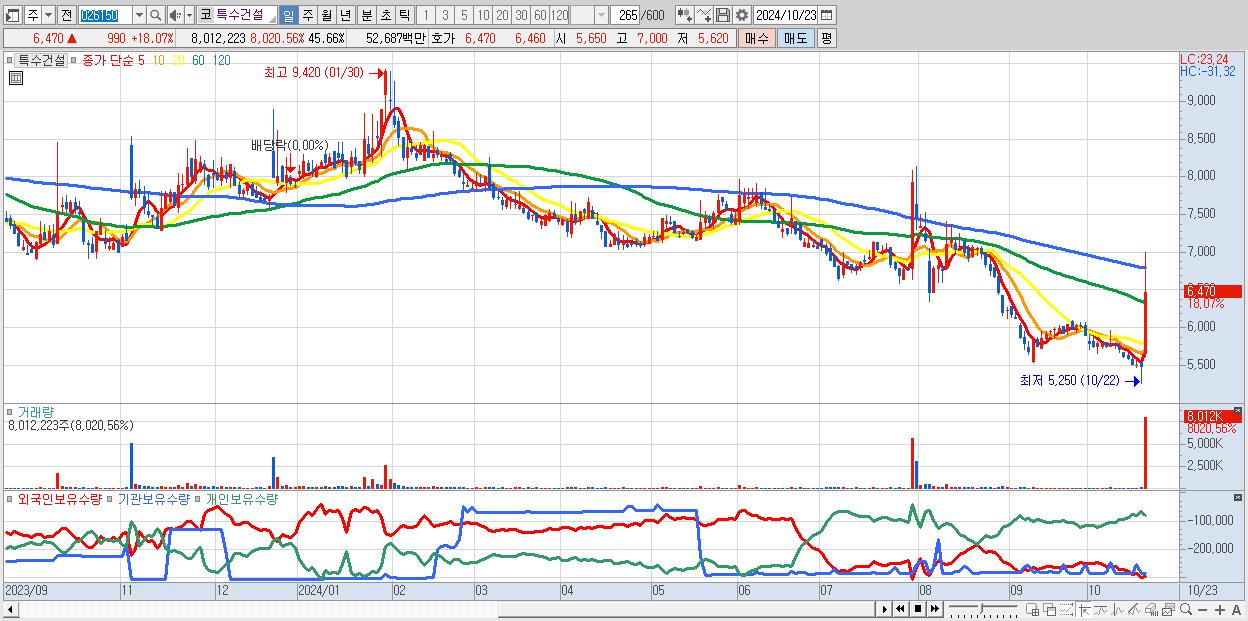
Task: Select interval 30 preset
Action: tap(521, 15)
